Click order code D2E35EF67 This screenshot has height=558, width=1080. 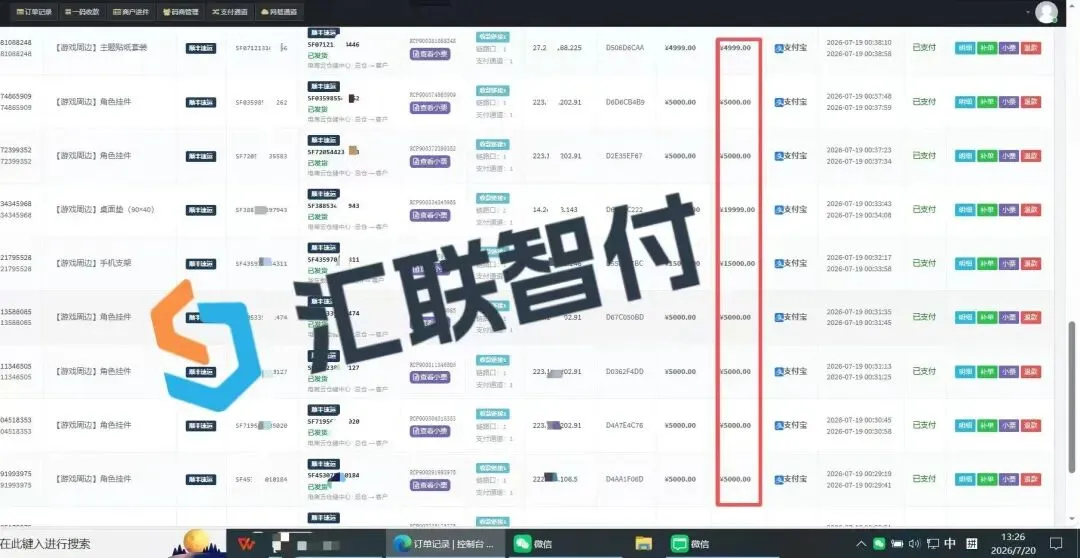(x=624, y=156)
